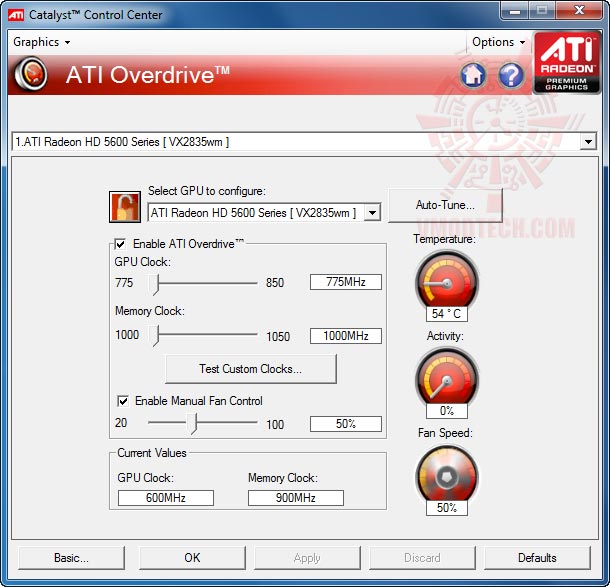Click the 775MHz GPU clock value box
This screenshot has height=587, width=610.
tap(345, 282)
